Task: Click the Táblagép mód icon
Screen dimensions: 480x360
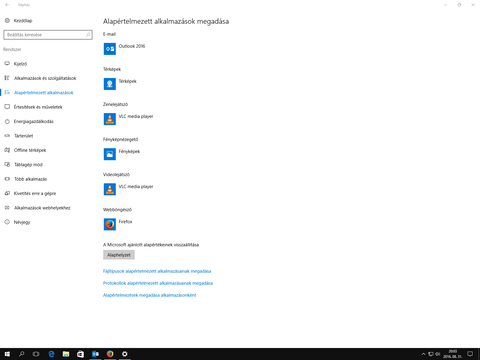Action: 7,164
